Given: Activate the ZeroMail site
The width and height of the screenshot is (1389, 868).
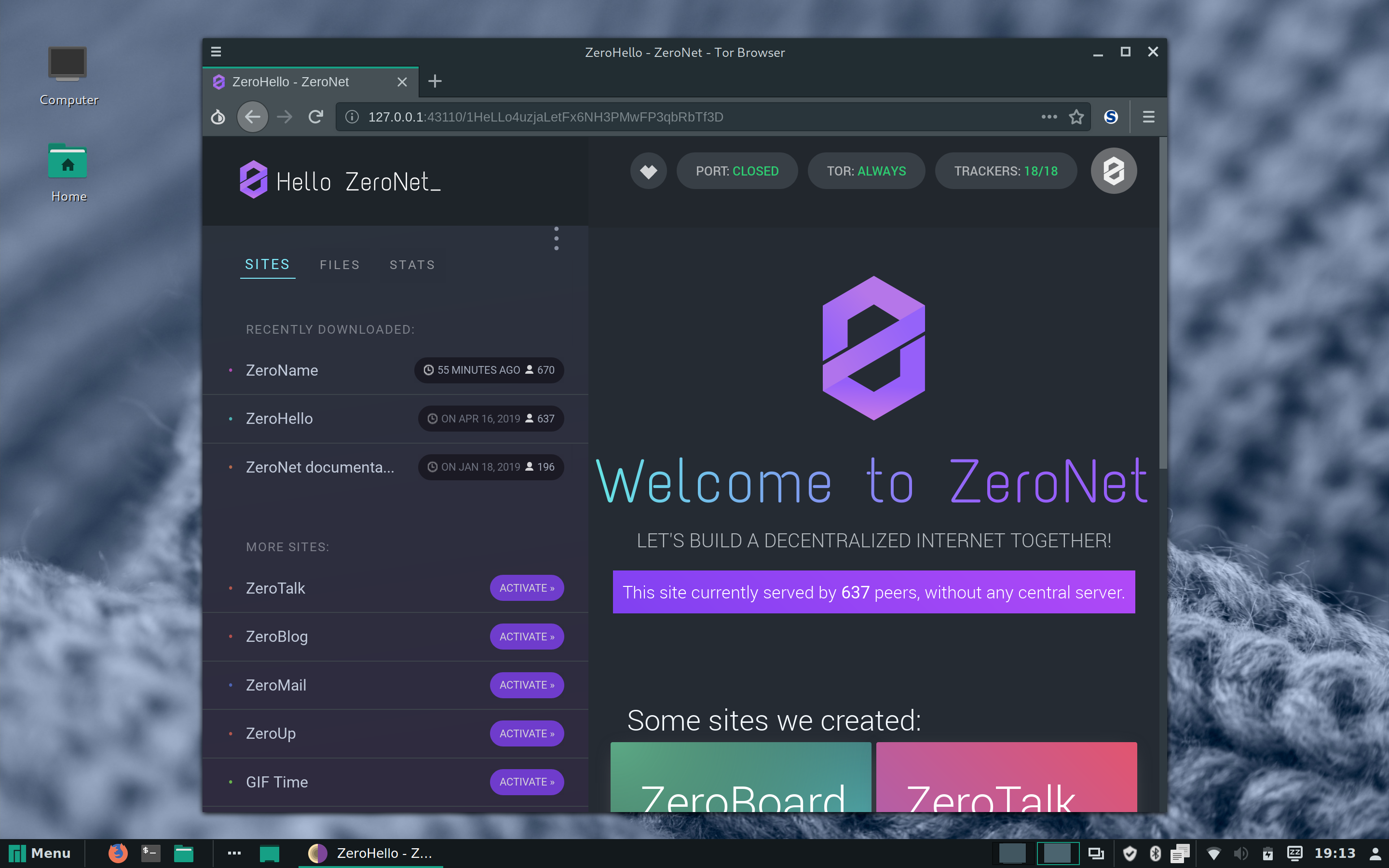Looking at the screenshot, I should (x=527, y=685).
